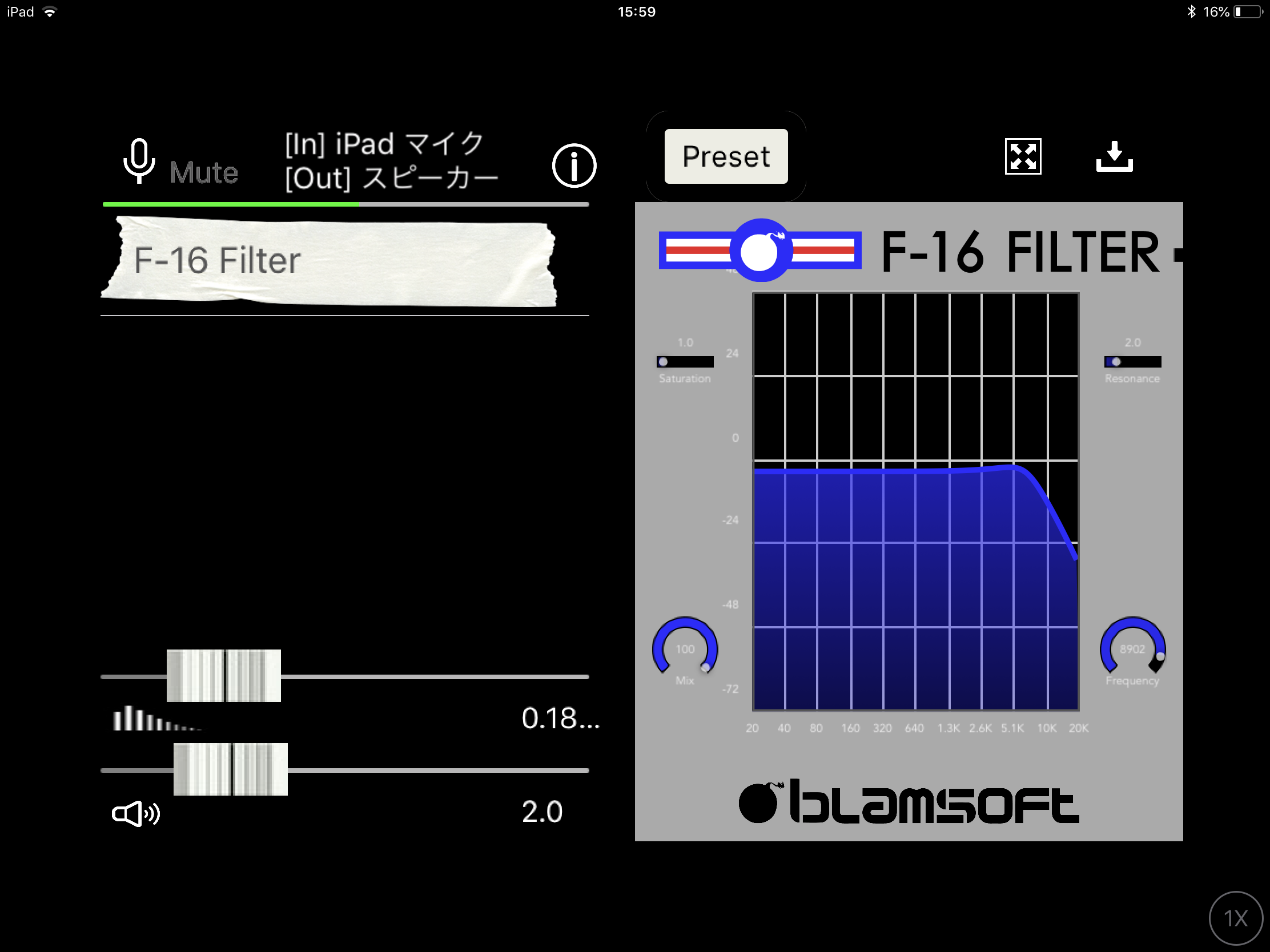Tap the battery status icon
The width and height of the screenshot is (1270, 952).
1247,11
